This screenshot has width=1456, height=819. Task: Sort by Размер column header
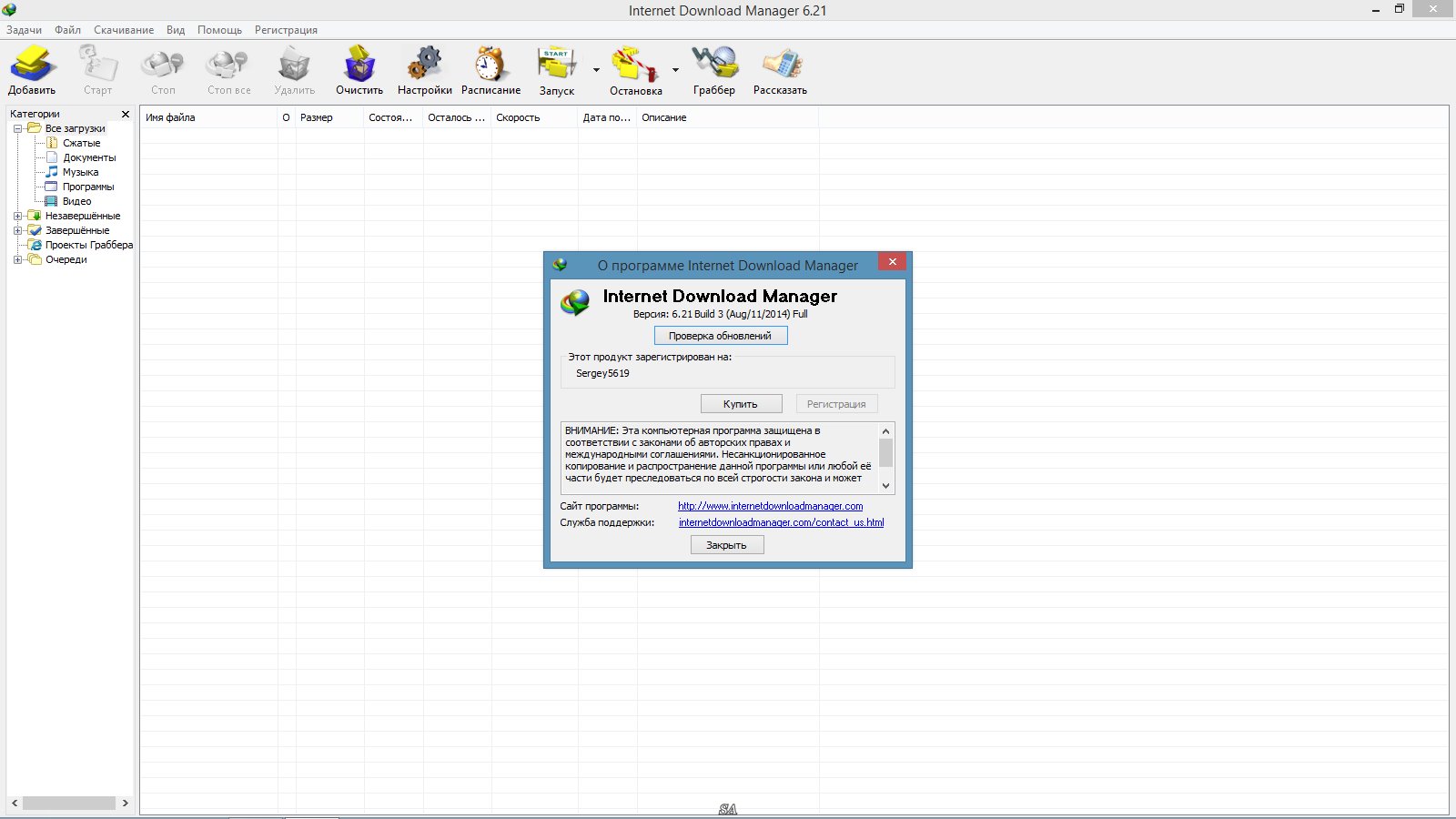pos(329,117)
